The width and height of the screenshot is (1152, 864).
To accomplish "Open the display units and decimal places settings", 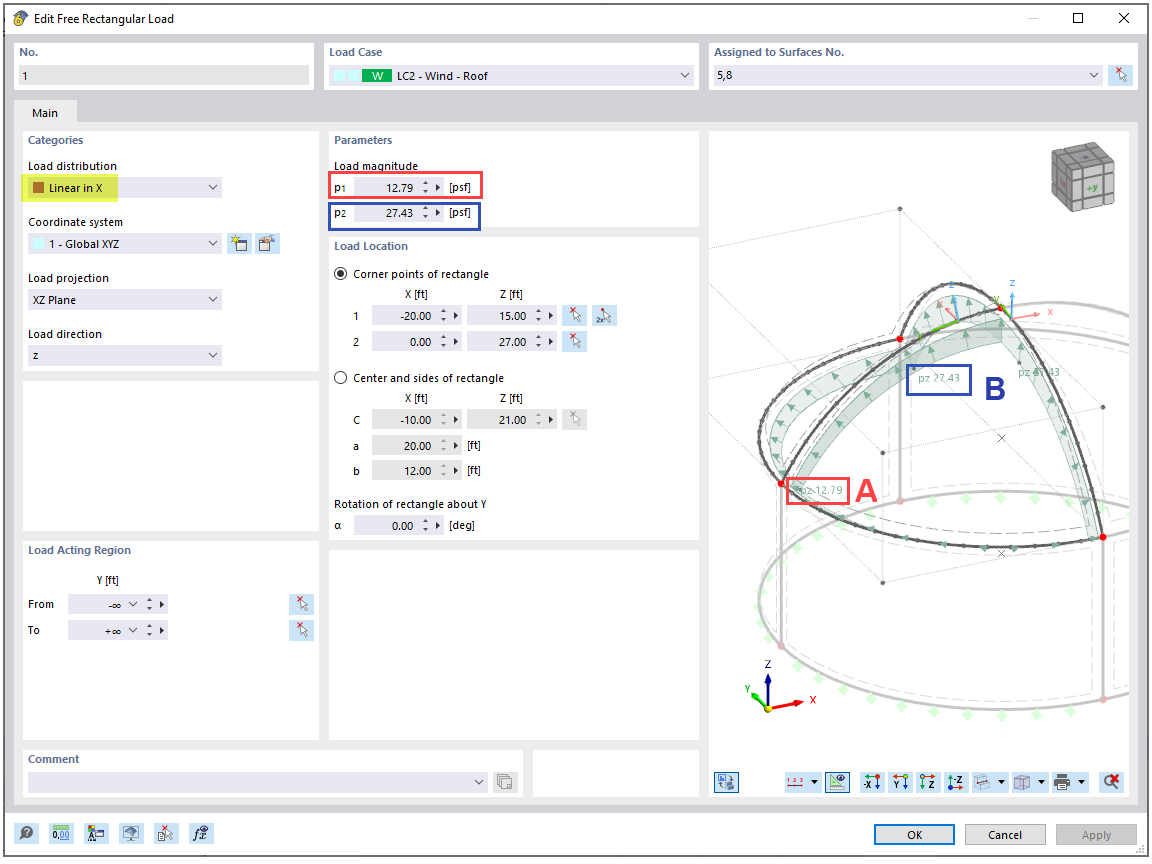I will tap(60, 833).
